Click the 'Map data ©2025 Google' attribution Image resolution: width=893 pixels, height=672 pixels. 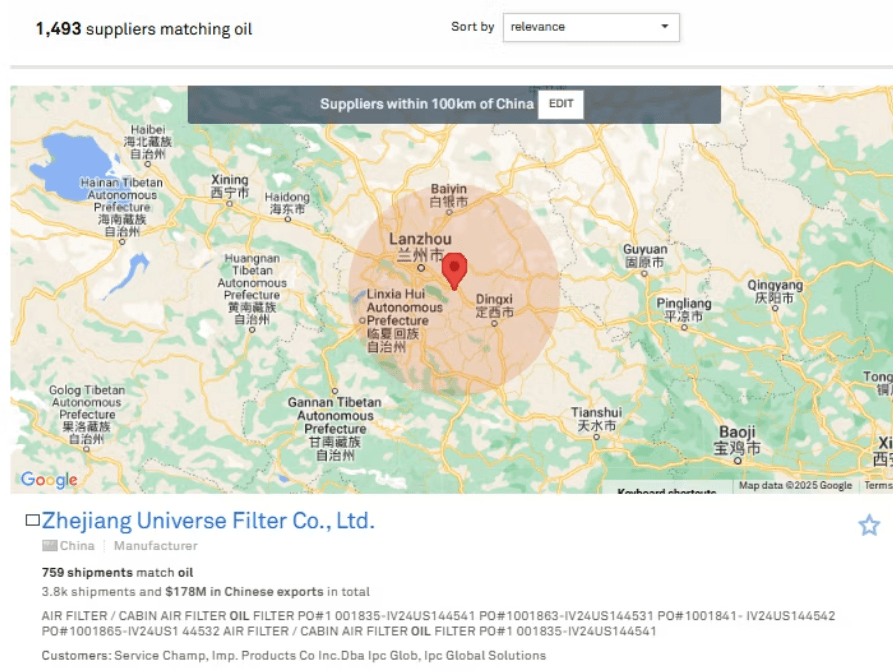(x=795, y=485)
